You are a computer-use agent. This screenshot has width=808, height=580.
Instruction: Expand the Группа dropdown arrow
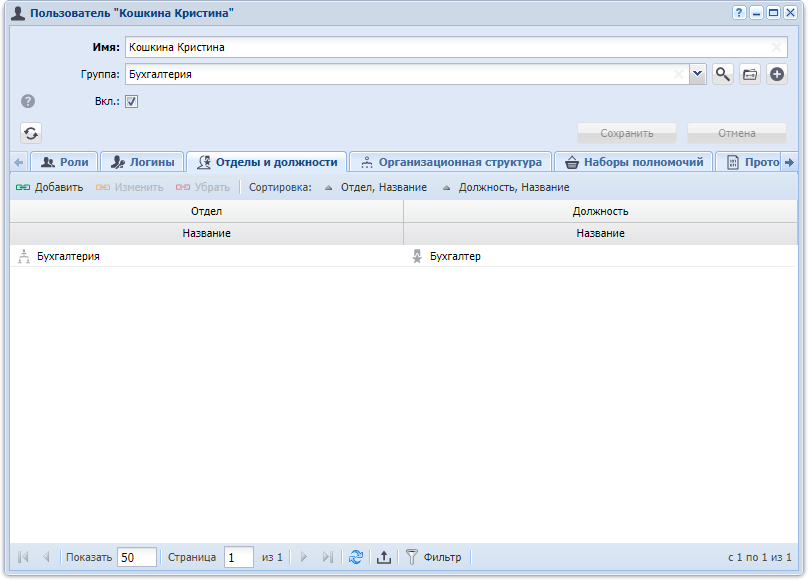click(x=697, y=74)
